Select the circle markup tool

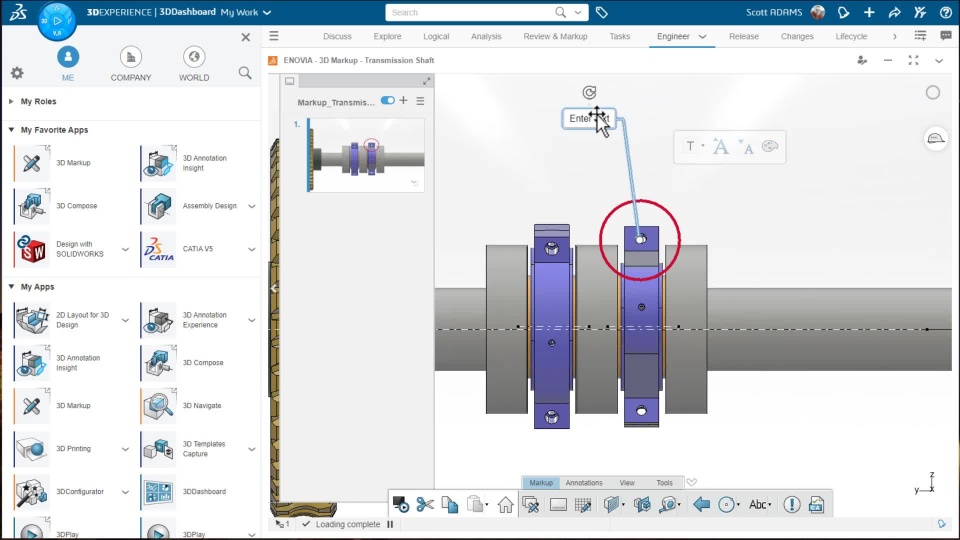[x=726, y=504]
